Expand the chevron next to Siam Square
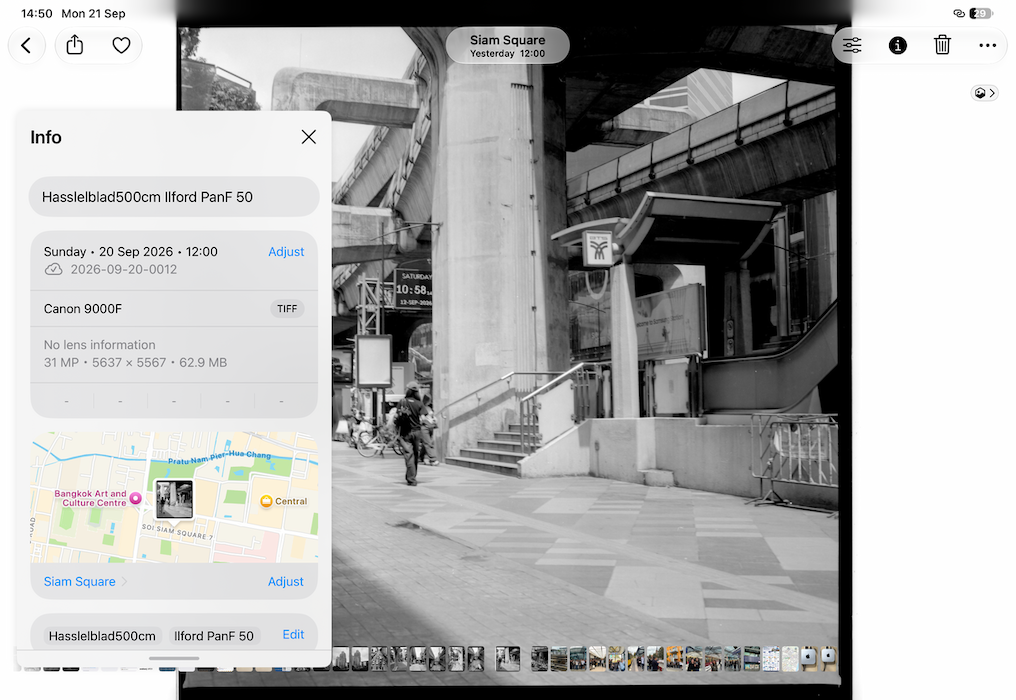 point(124,581)
